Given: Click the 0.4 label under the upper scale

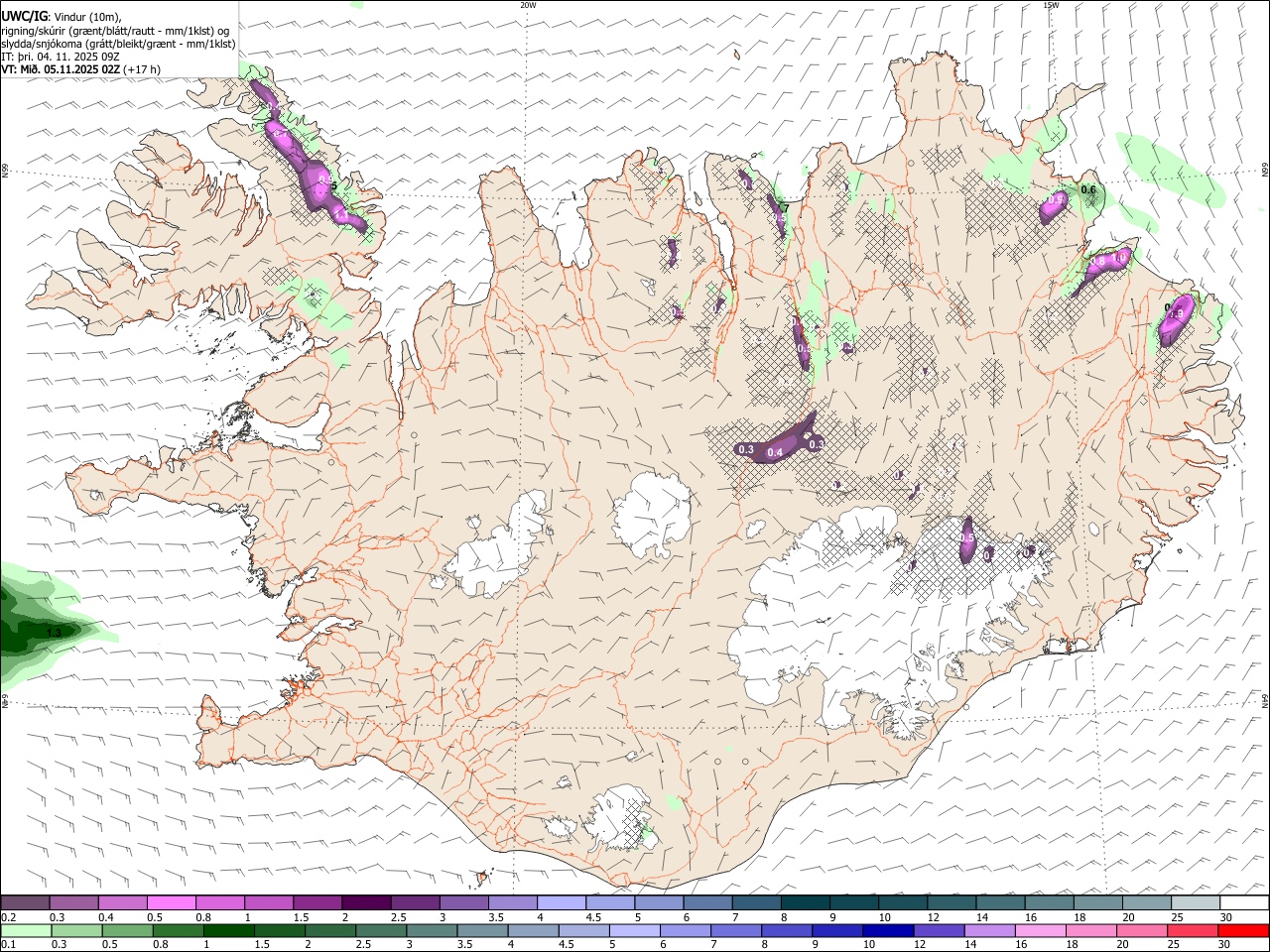Looking at the screenshot, I should [106, 917].
